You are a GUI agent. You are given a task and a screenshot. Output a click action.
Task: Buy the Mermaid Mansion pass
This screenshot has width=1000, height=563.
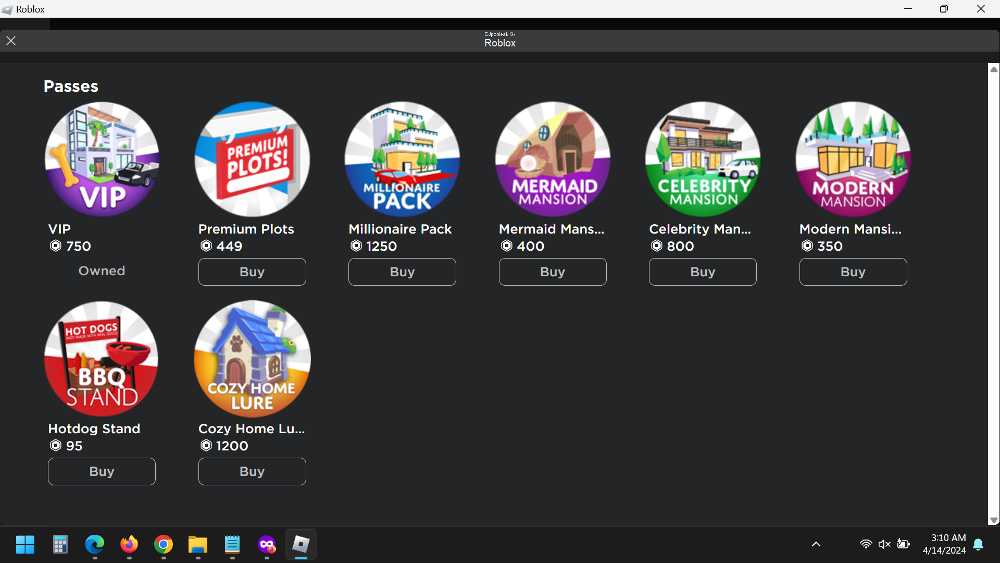[552, 272]
